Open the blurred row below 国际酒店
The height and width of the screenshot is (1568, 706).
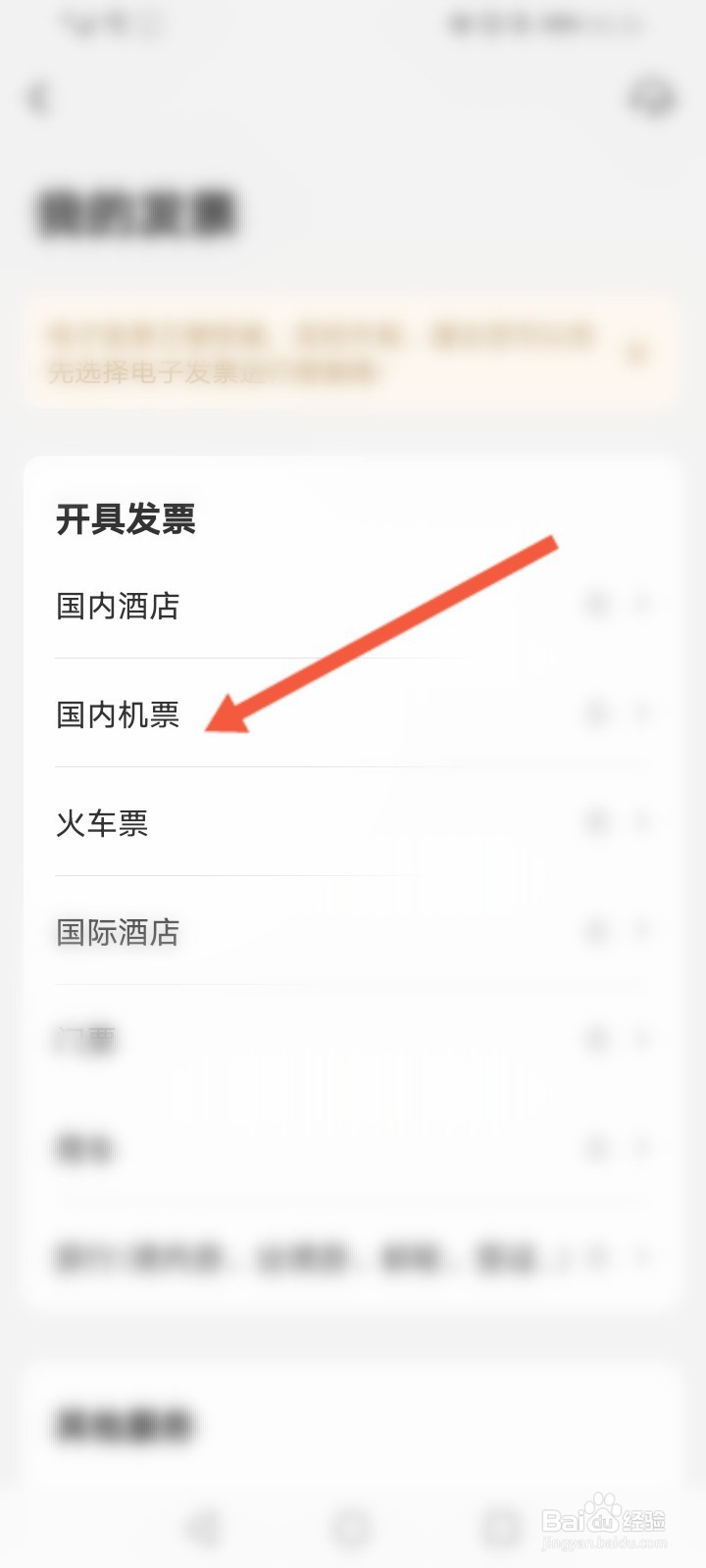(353, 1040)
